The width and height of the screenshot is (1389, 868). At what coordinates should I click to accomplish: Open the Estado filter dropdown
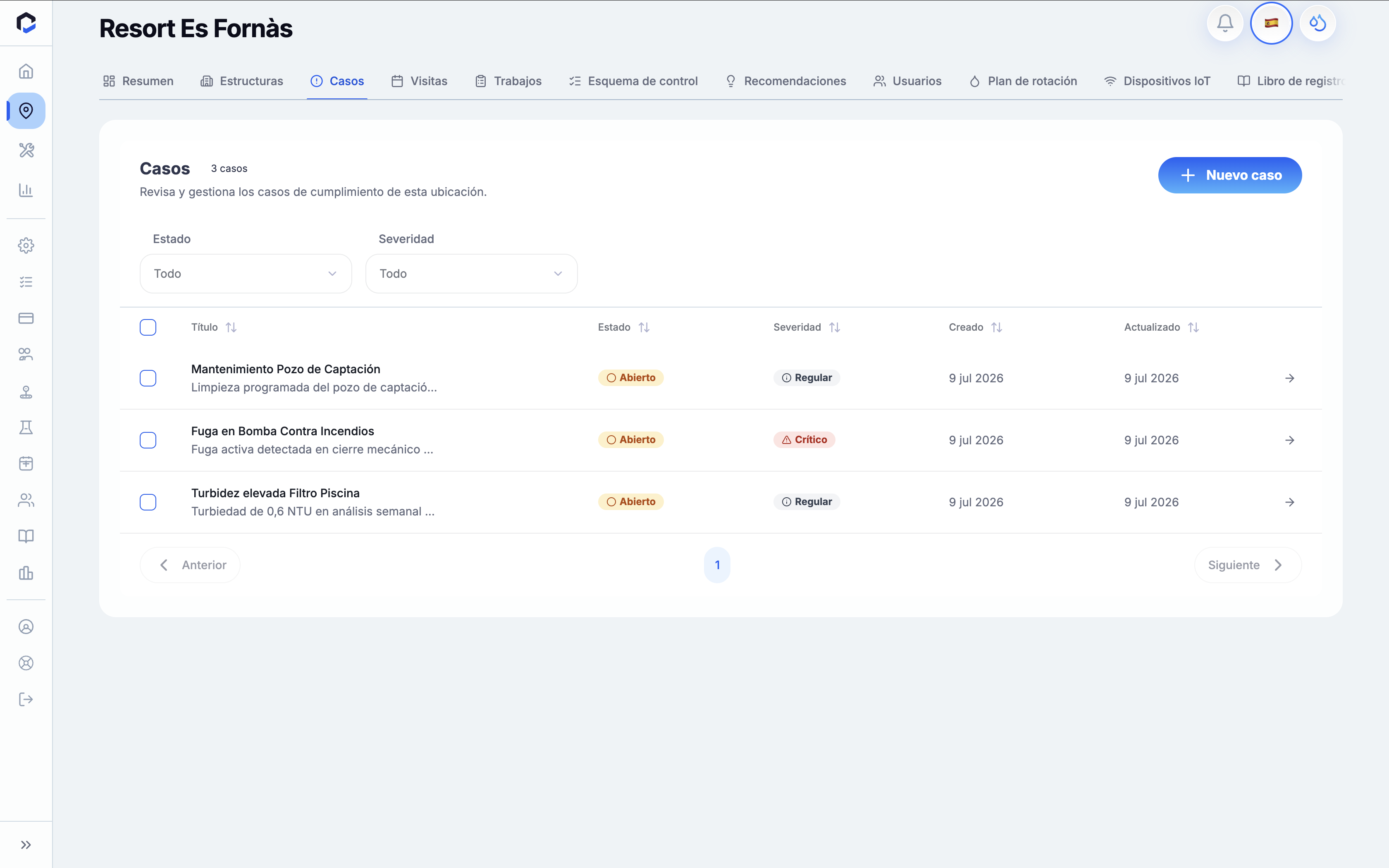point(246,274)
